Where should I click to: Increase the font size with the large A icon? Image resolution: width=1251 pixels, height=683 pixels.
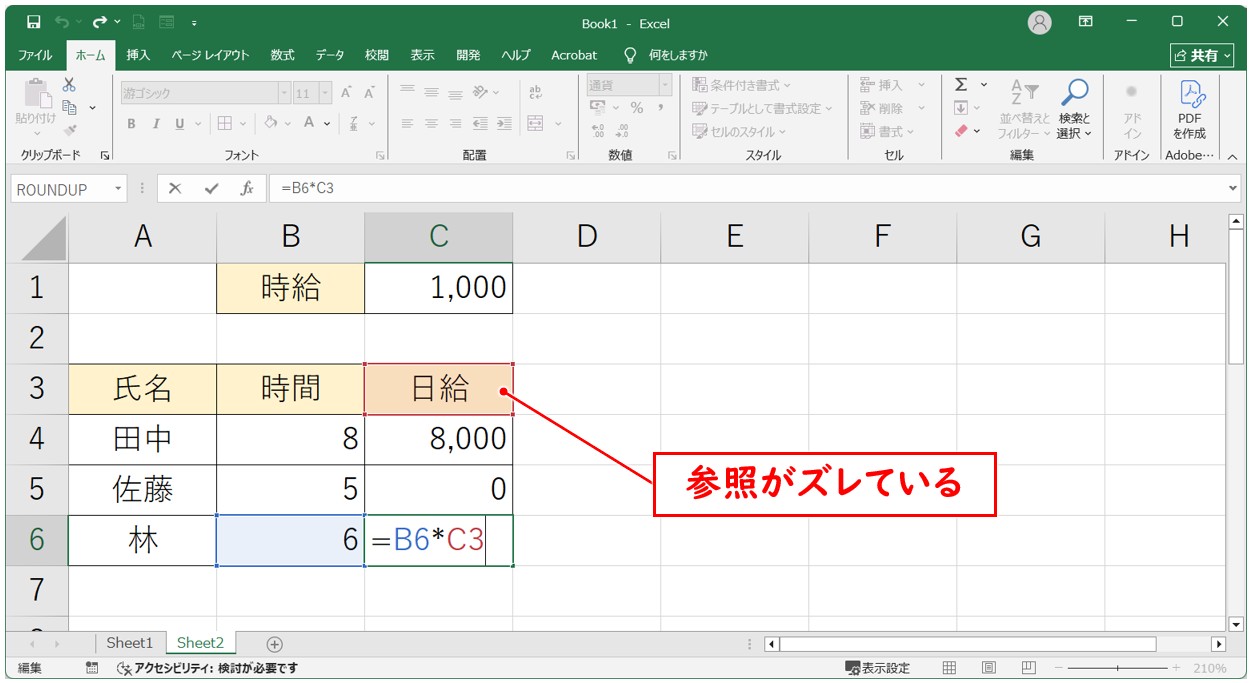[x=346, y=93]
